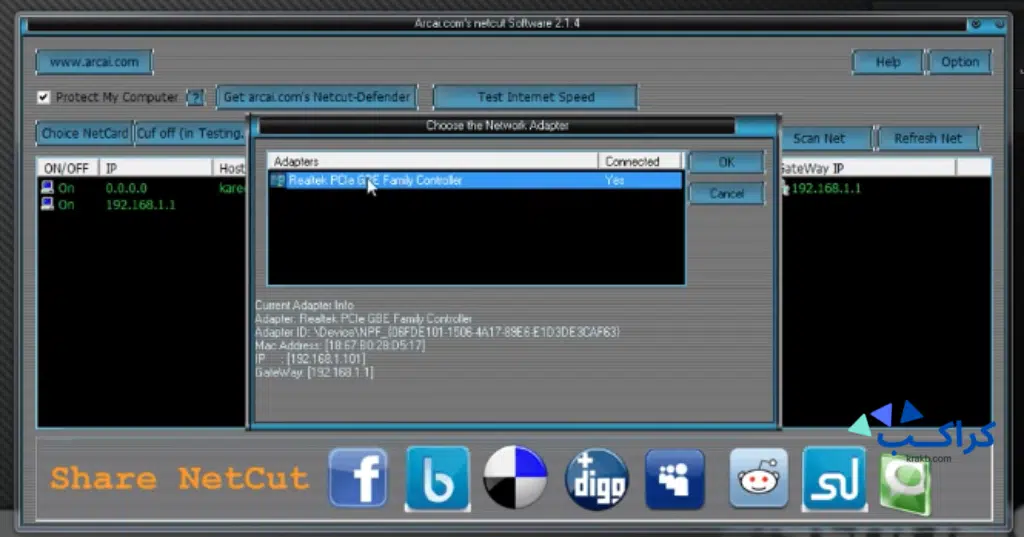Image resolution: width=1024 pixels, height=537 pixels.
Task: Click On status for 0.0.0.0 row
Action: pos(66,188)
